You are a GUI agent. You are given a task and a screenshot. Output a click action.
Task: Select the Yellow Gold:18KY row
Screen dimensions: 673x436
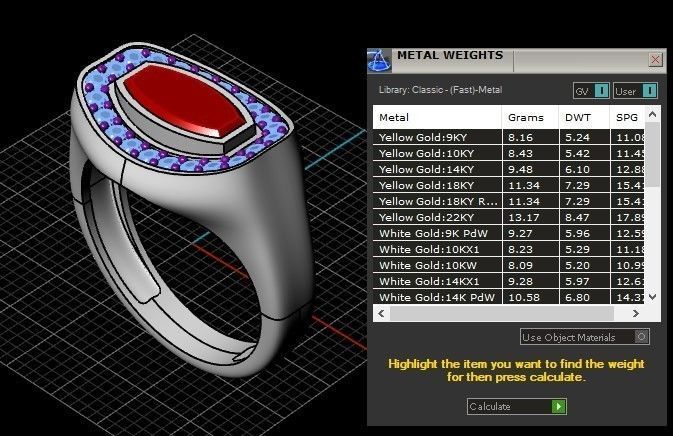(x=509, y=185)
